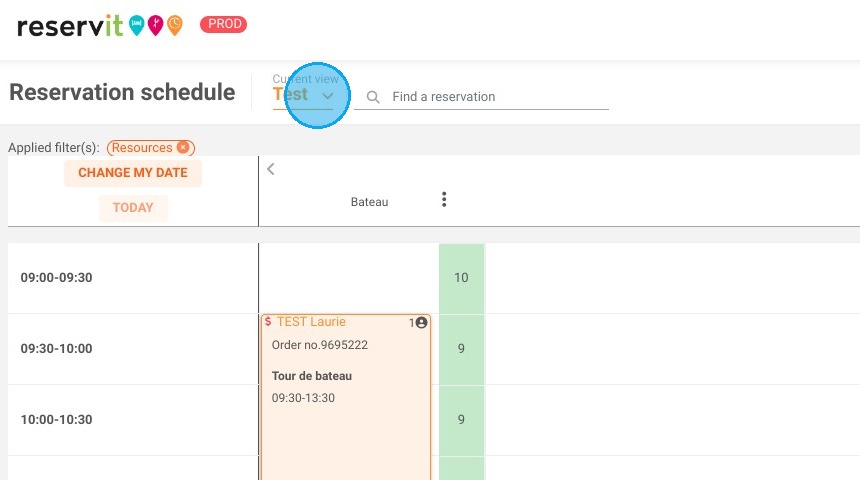The height and width of the screenshot is (480, 860).
Task: Click the PROD environment badge
Action: [x=223, y=24]
